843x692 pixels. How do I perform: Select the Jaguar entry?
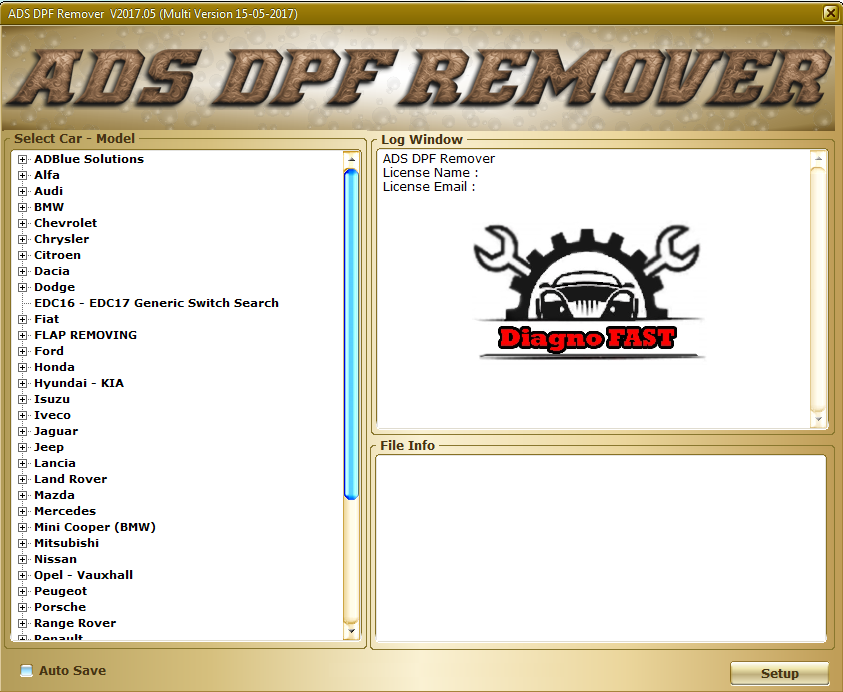coord(56,431)
